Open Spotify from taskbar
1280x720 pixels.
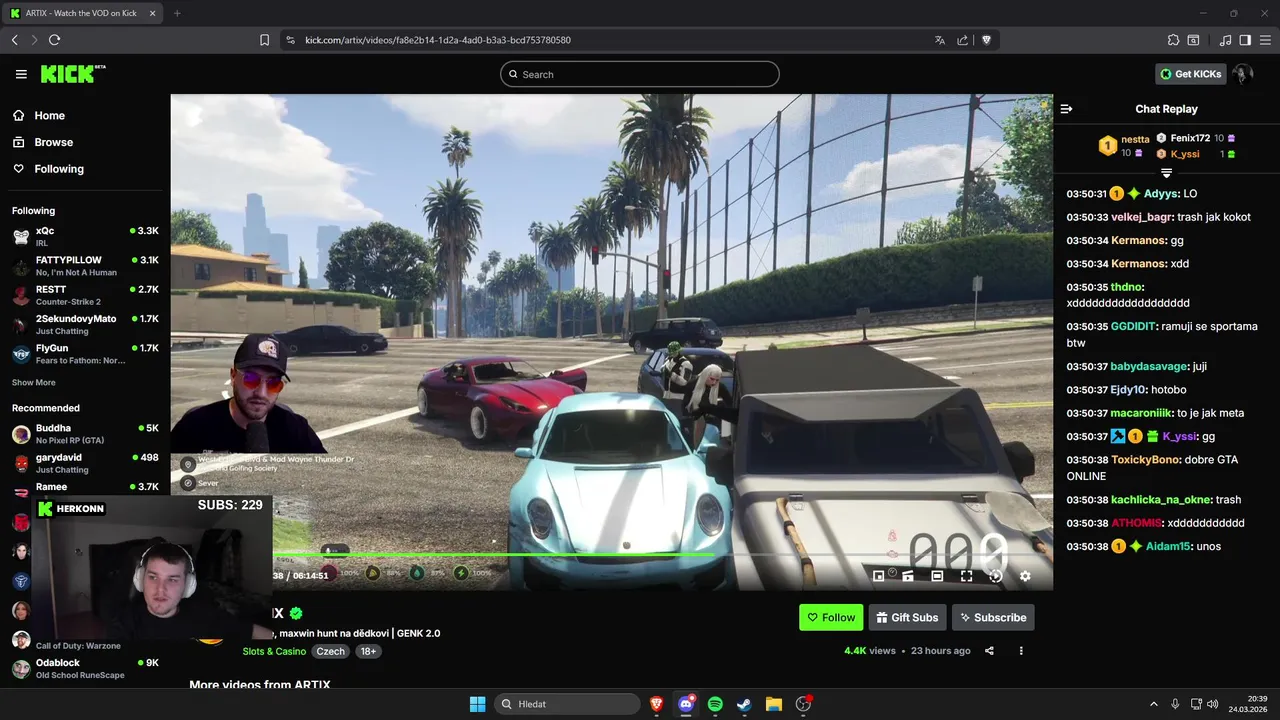(x=715, y=704)
